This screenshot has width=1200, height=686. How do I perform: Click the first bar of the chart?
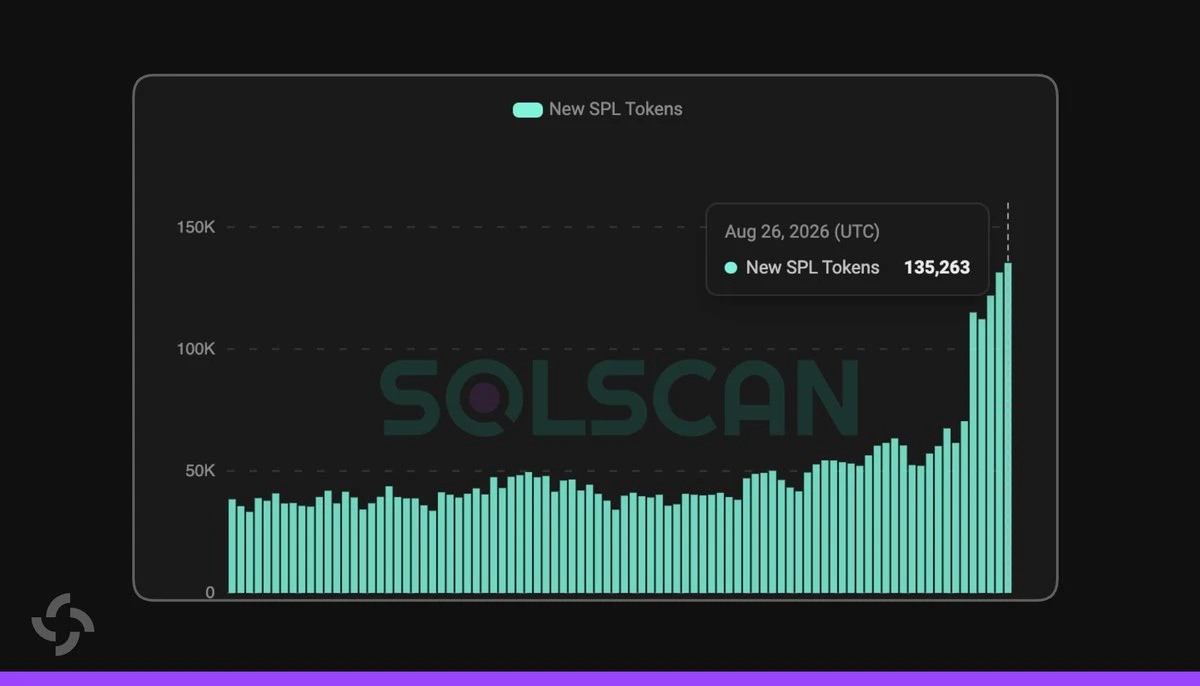[232, 546]
